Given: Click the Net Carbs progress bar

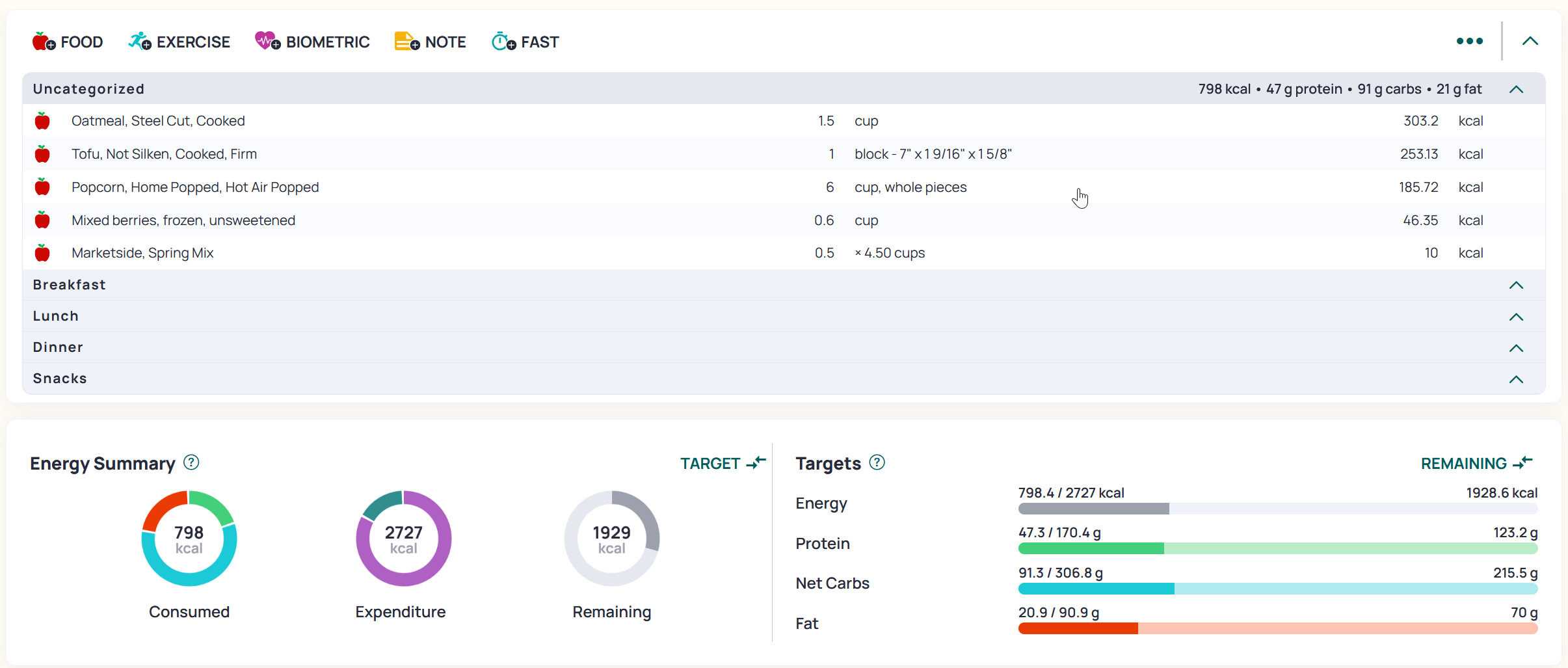Looking at the screenshot, I should [1278, 589].
